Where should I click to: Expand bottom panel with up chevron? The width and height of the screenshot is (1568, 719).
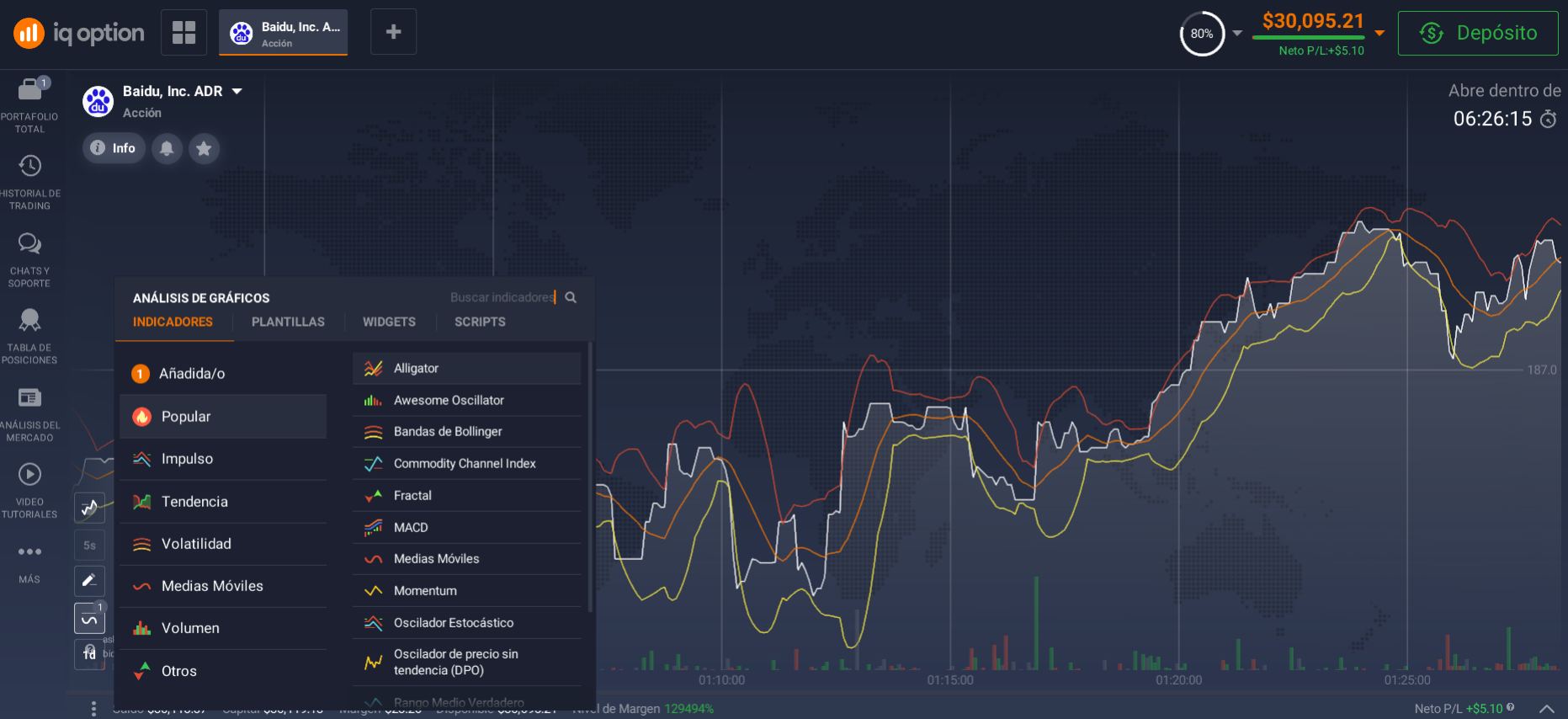1547,709
